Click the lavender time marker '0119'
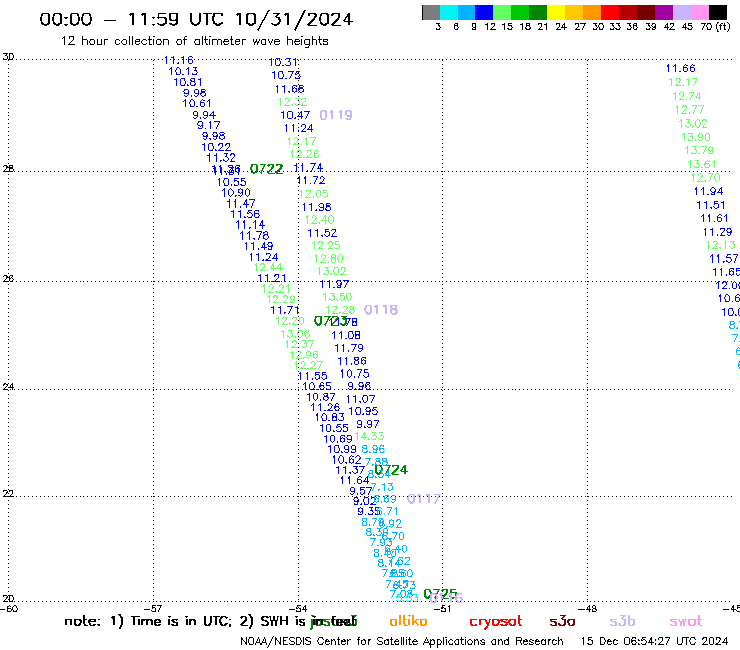 336,115
